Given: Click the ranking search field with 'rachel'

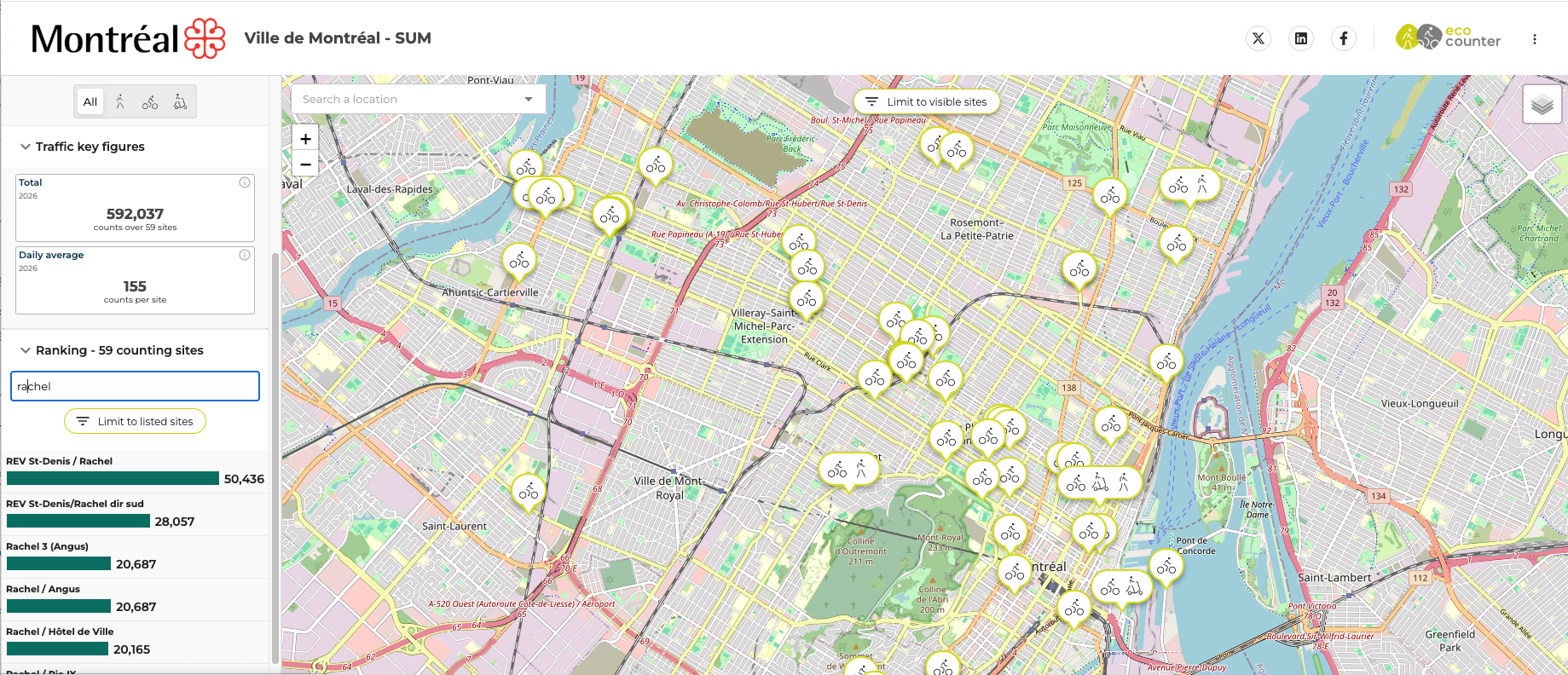Looking at the screenshot, I should (135, 386).
